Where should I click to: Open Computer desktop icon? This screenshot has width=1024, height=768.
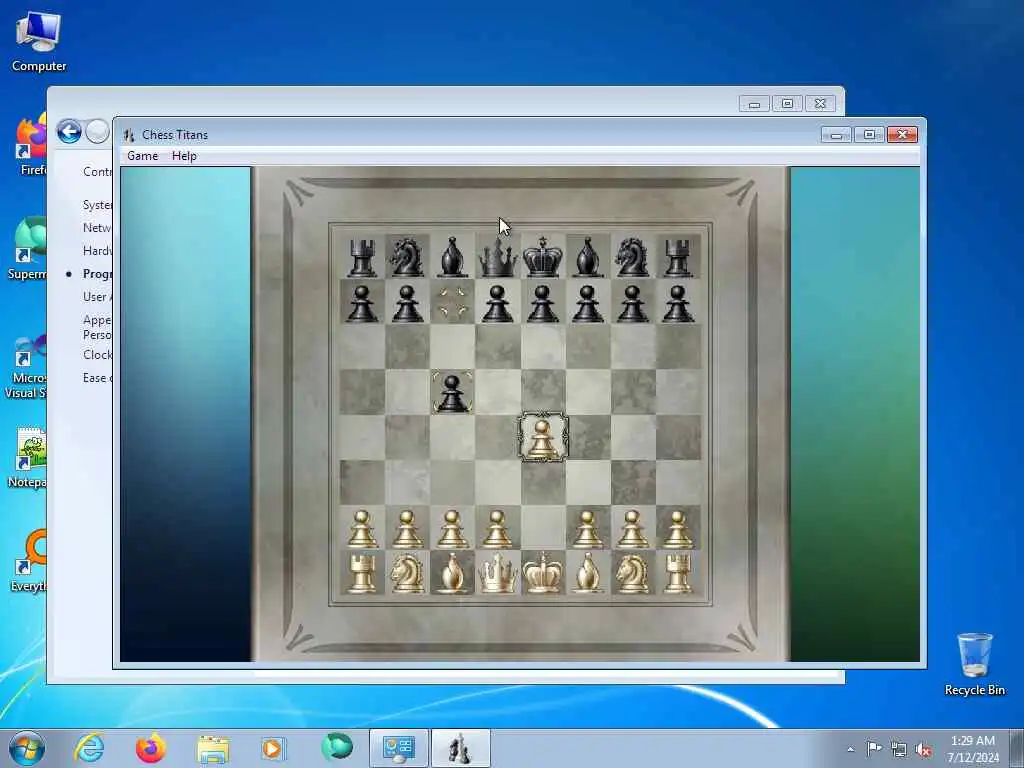click(39, 42)
